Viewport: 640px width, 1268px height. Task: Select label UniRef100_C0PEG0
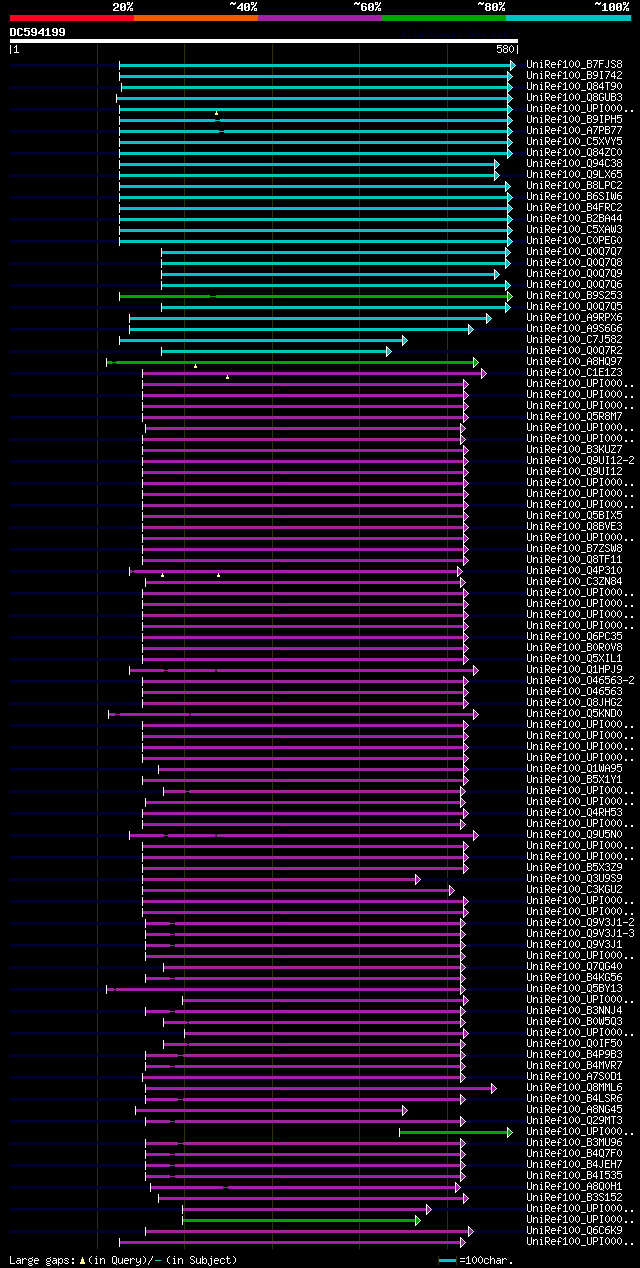pos(574,240)
